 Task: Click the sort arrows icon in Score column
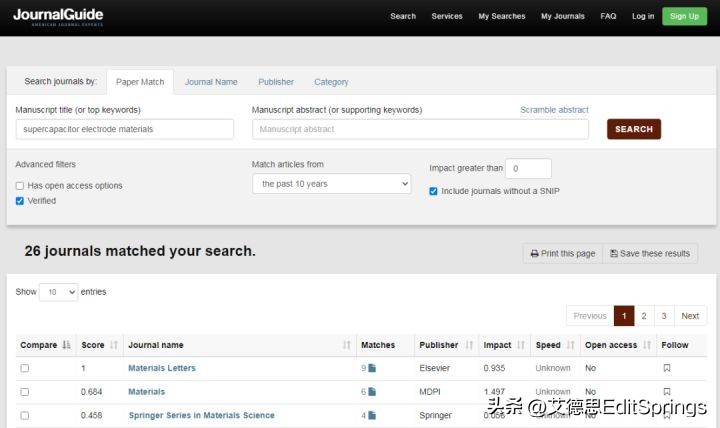[x=114, y=345]
